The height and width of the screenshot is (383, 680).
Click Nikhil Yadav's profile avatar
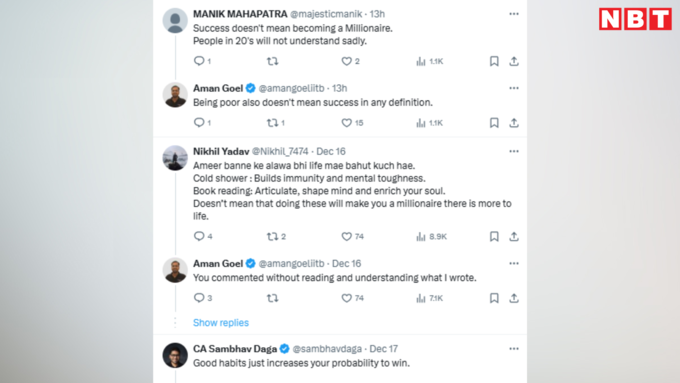(175, 158)
